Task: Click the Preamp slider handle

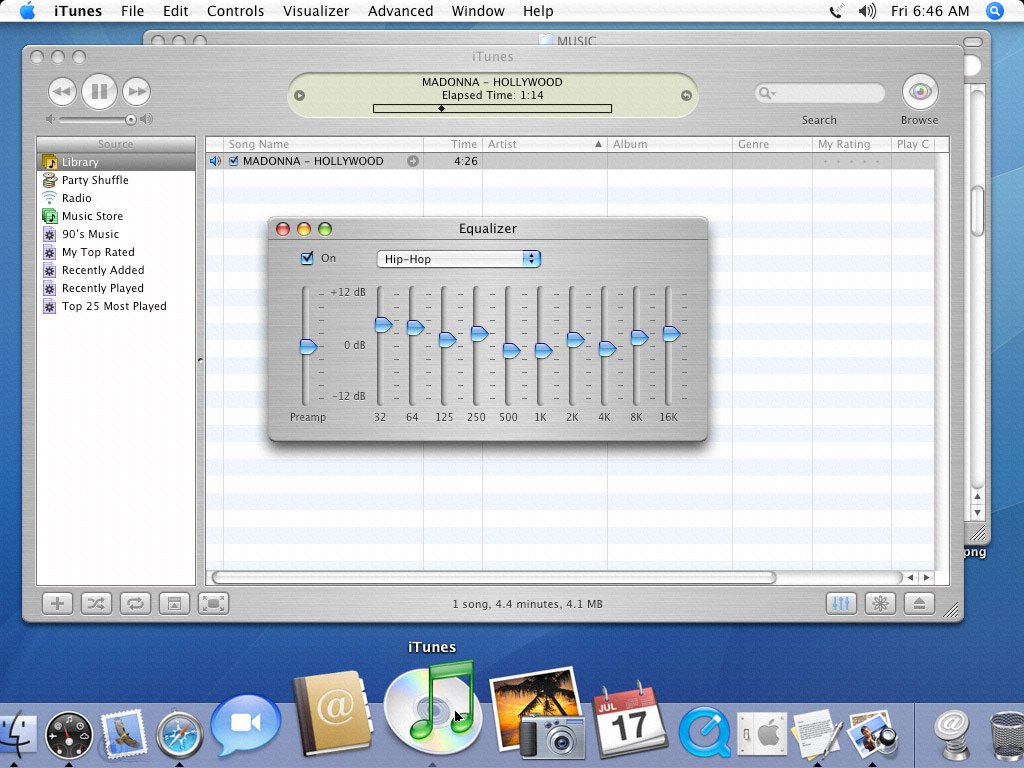Action: click(x=308, y=347)
